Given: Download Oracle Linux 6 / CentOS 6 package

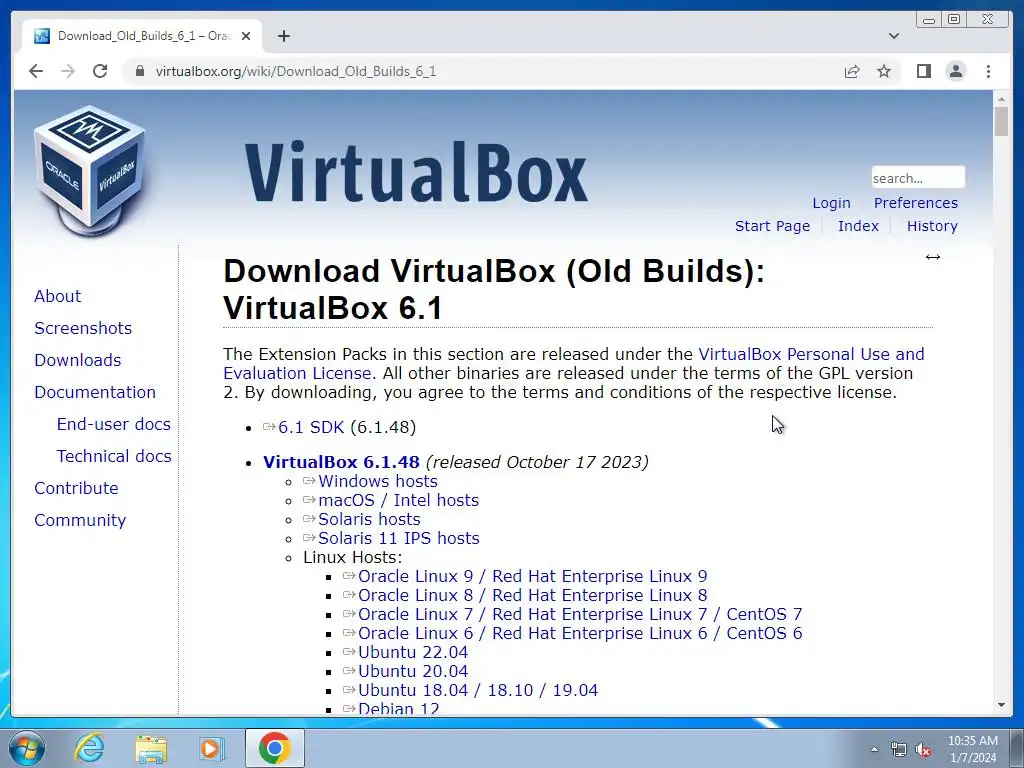Looking at the screenshot, I should (580, 633).
